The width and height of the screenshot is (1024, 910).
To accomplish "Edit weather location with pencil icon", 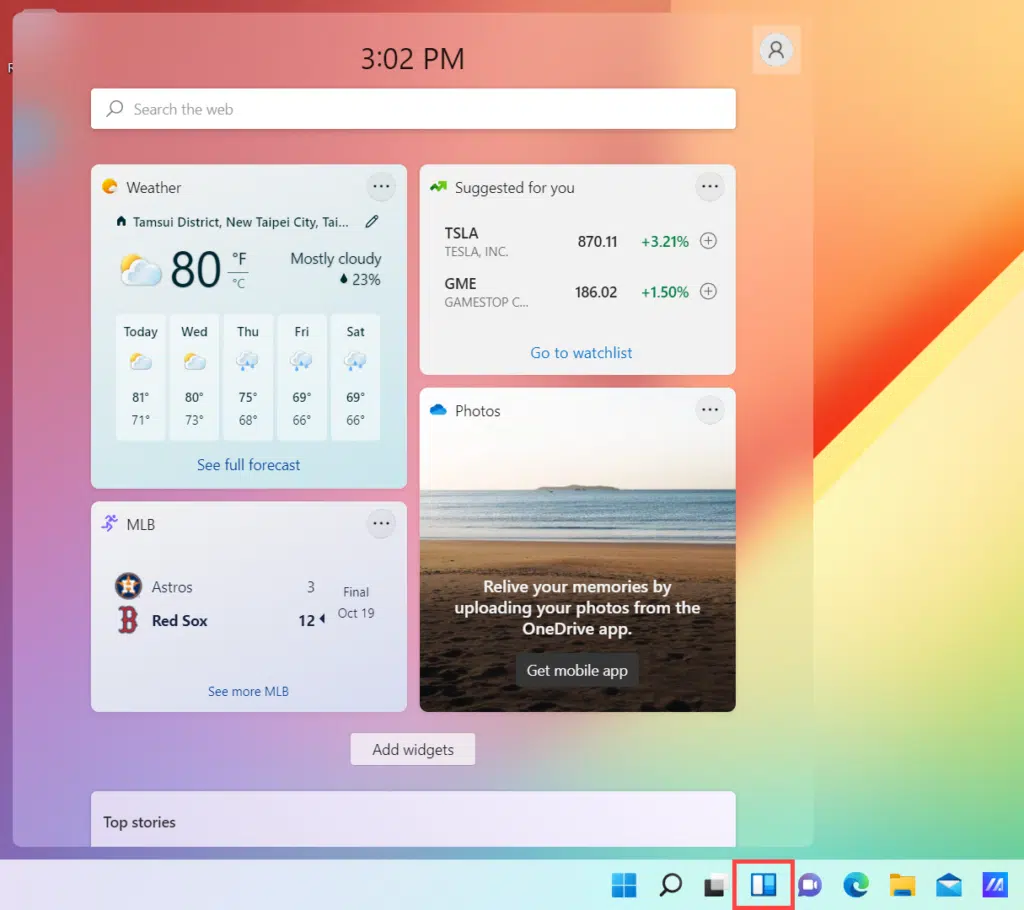I will [372, 222].
